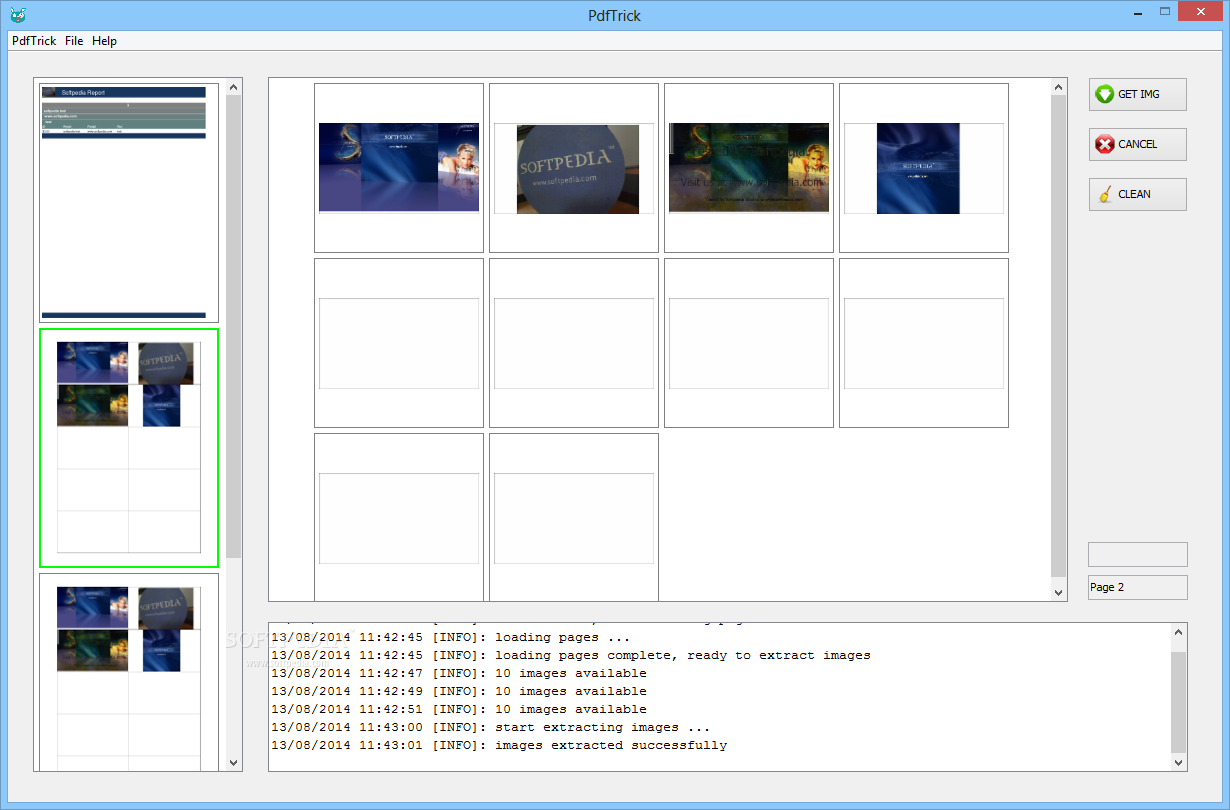The height and width of the screenshot is (810, 1230).
Task: Click page list scrollbar up arrow
Action: [x=234, y=87]
